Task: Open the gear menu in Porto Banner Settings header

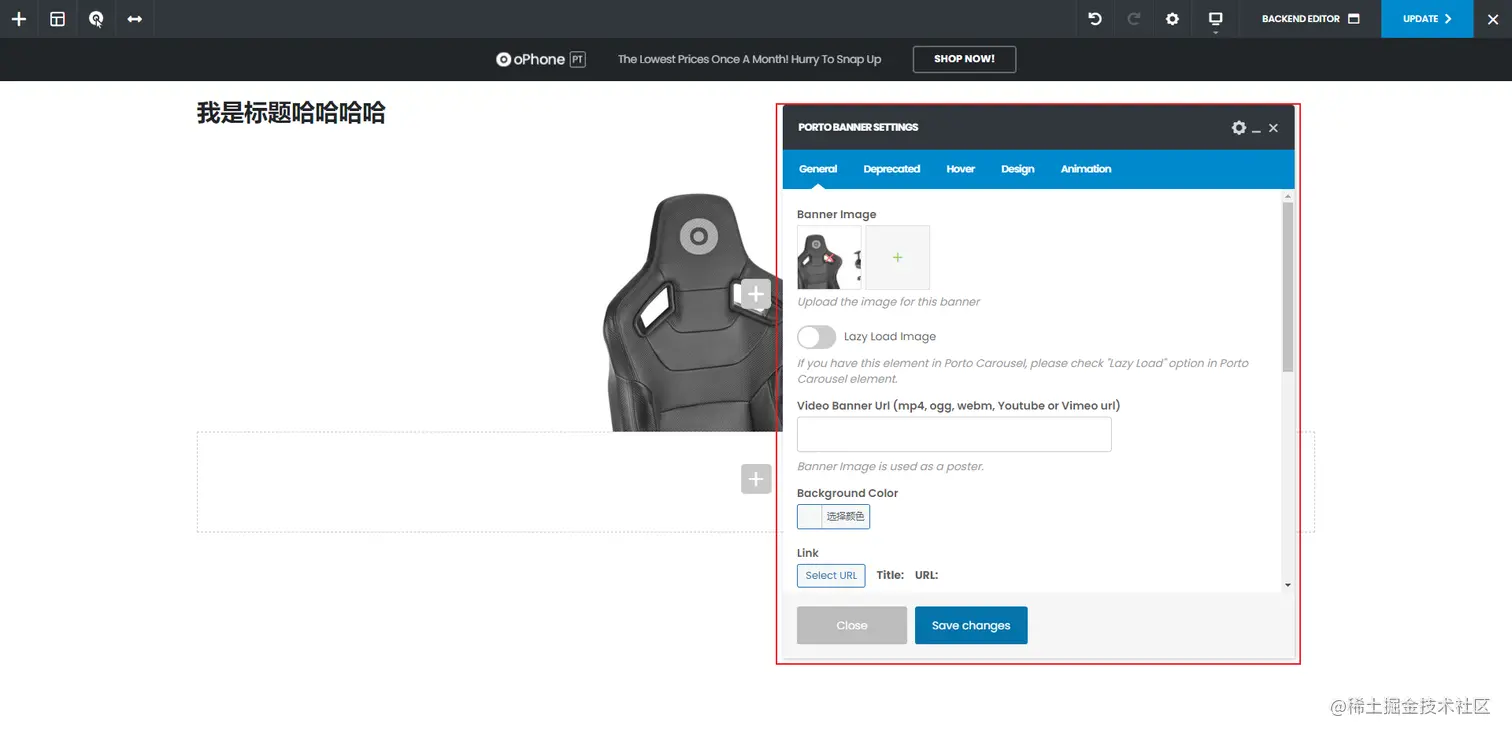Action: point(1239,128)
